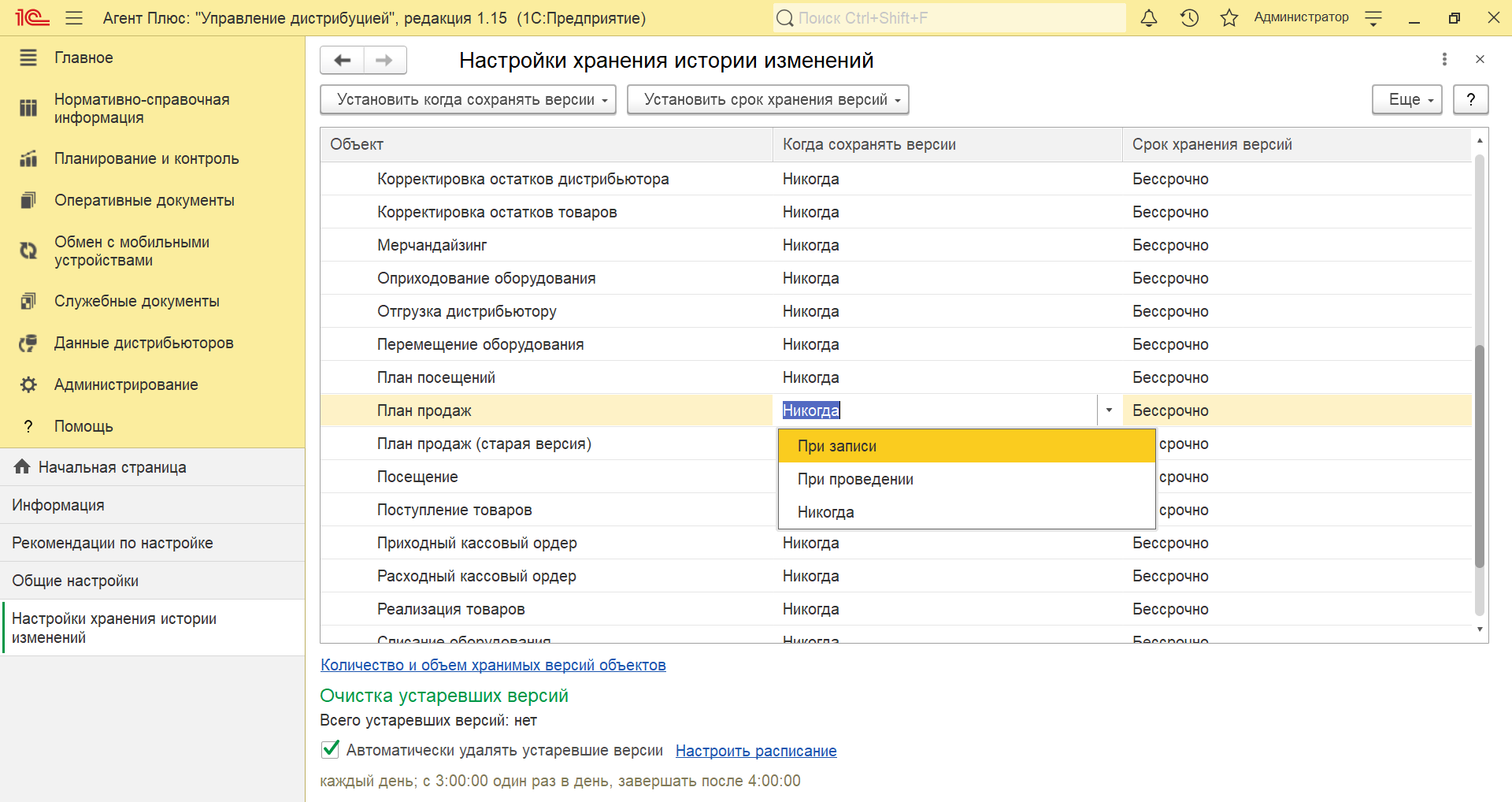The height and width of the screenshot is (802, 1512).
Task: Open the three-dot form options menu
Action: point(1444,59)
